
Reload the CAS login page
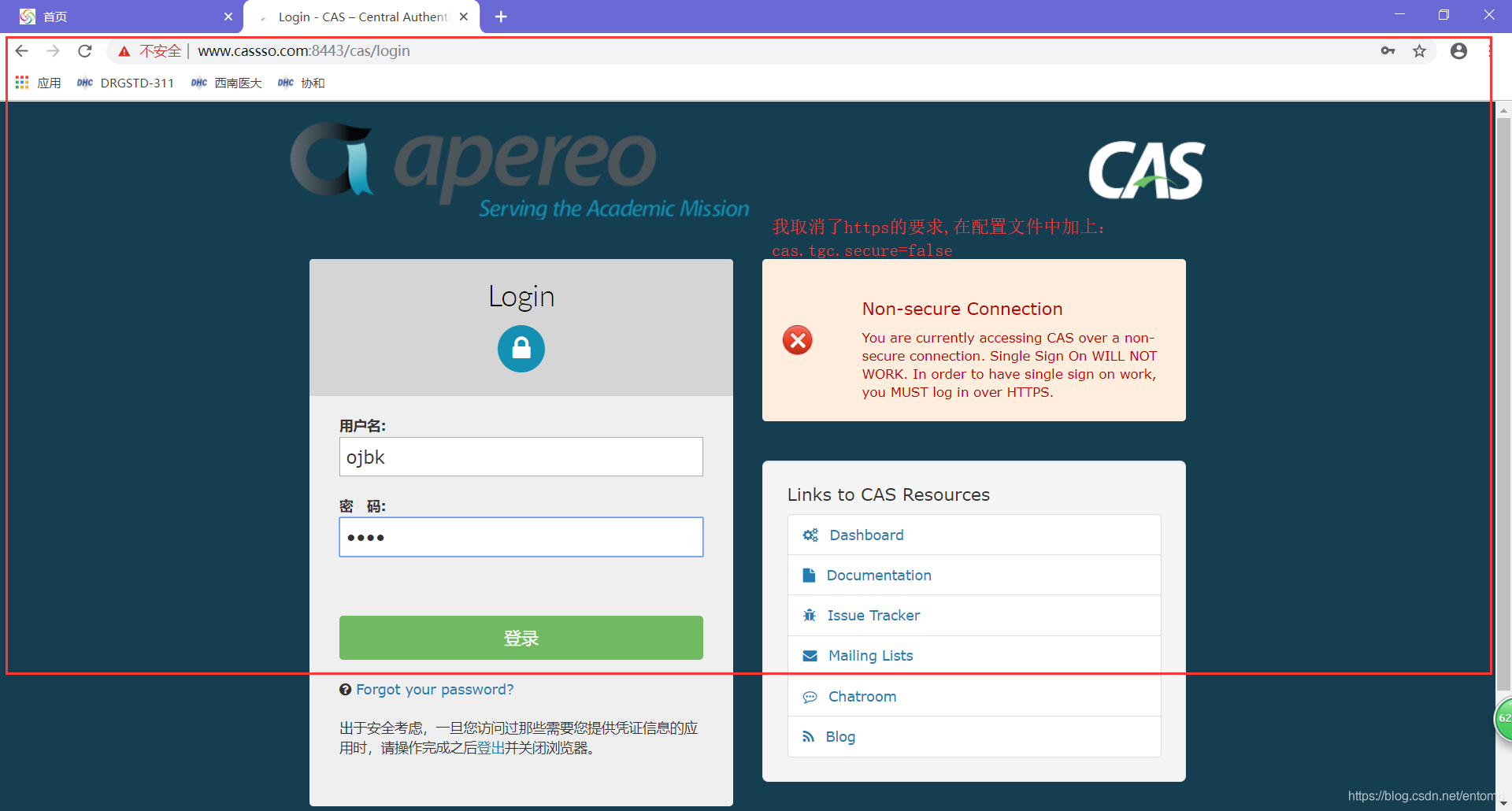click(85, 51)
